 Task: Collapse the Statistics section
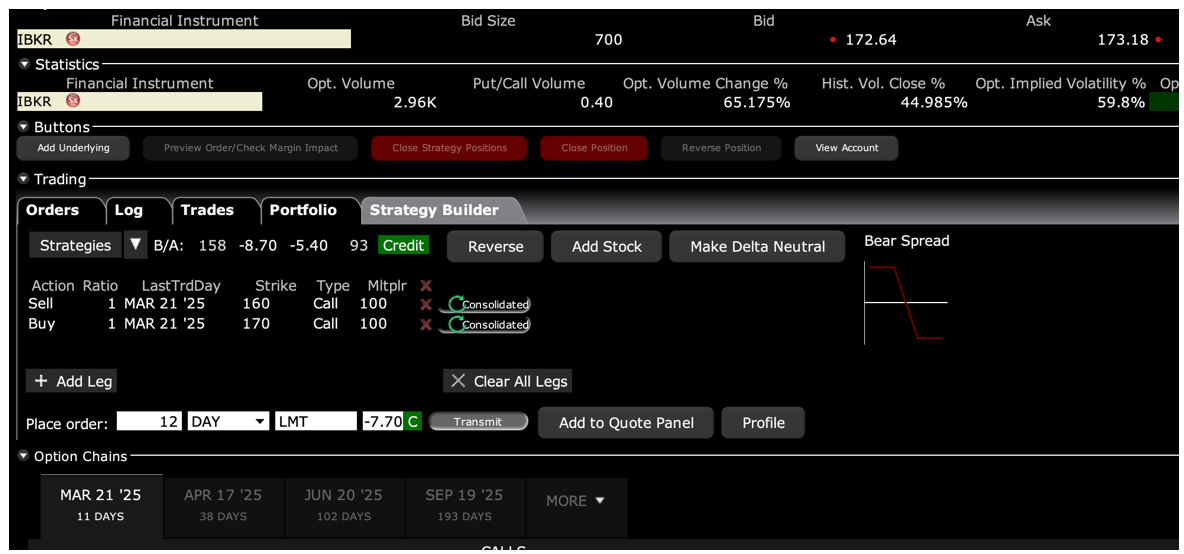(x=24, y=65)
